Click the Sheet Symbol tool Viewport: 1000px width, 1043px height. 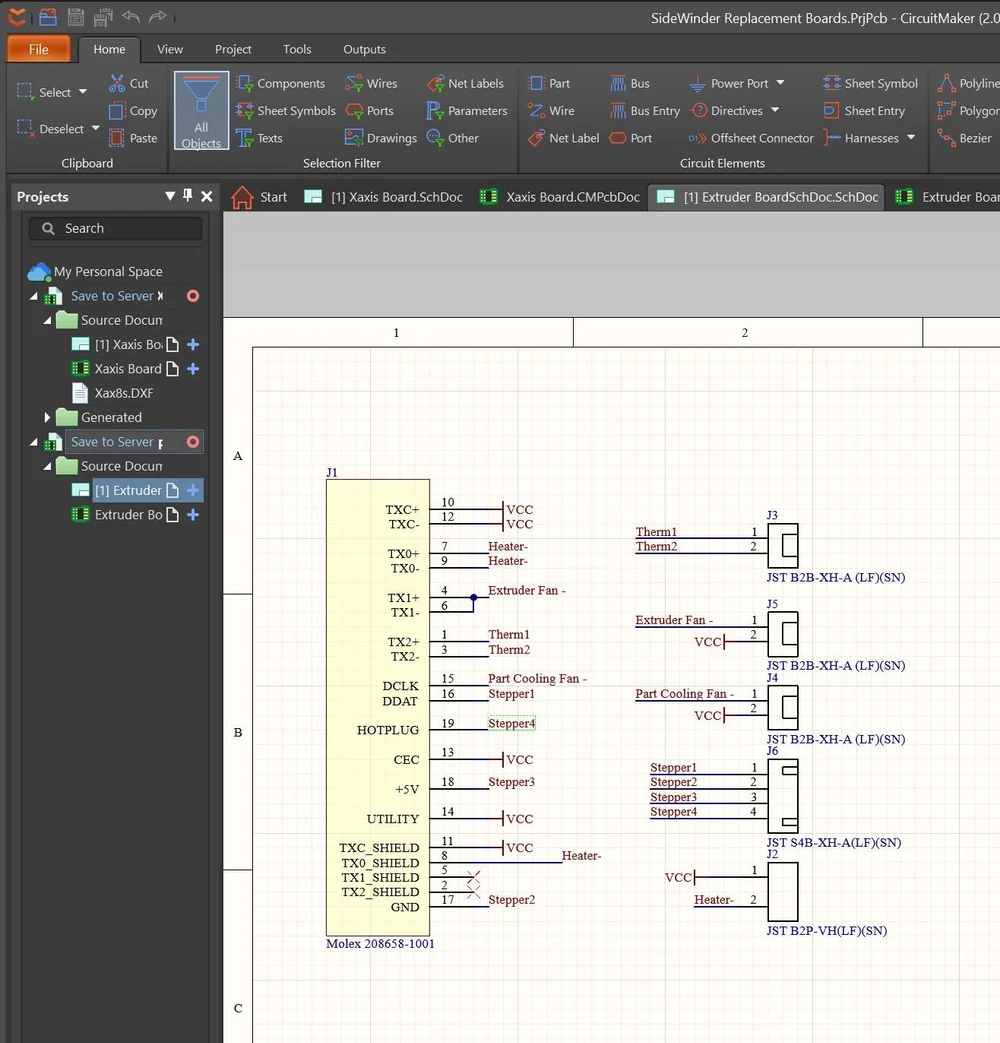(x=870, y=83)
